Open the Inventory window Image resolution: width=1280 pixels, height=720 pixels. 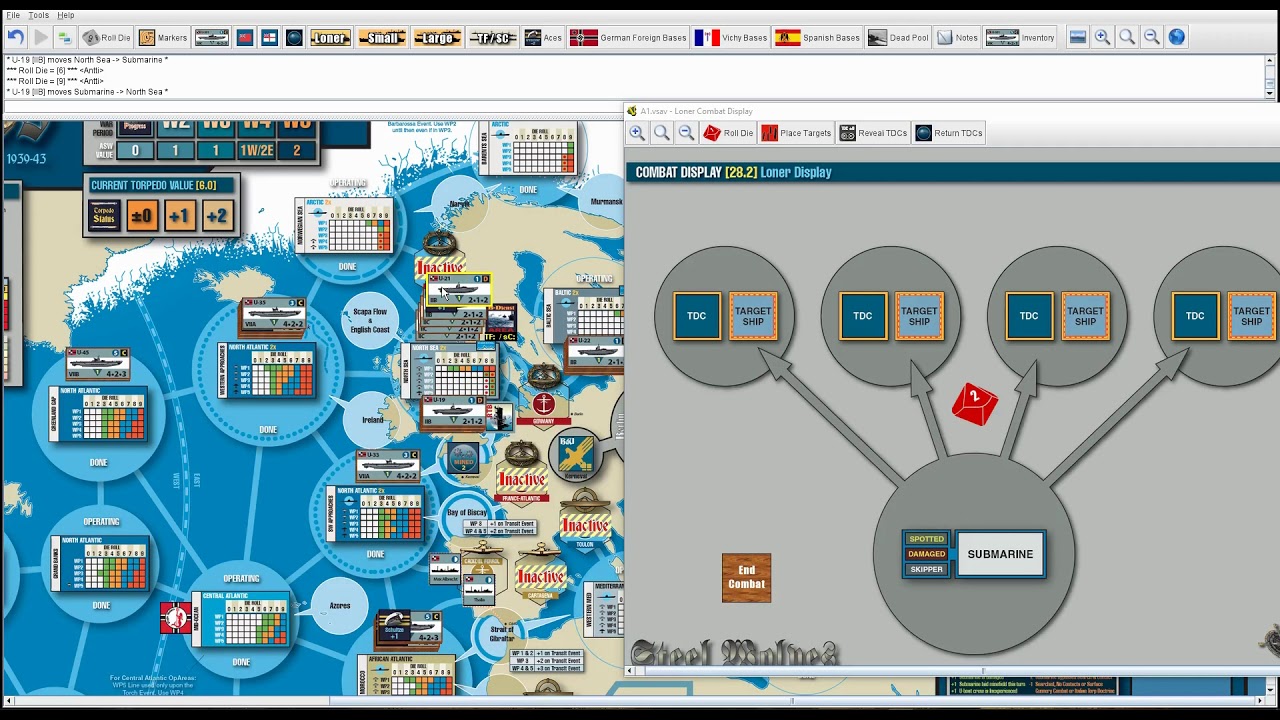[x=1021, y=38]
